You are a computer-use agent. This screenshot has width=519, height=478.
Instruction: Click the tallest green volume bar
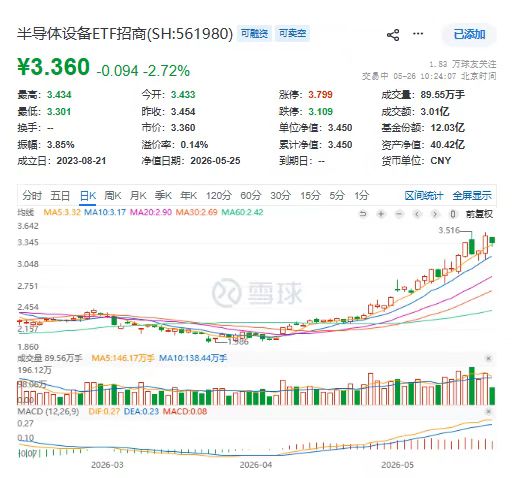[x=471, y=386]
